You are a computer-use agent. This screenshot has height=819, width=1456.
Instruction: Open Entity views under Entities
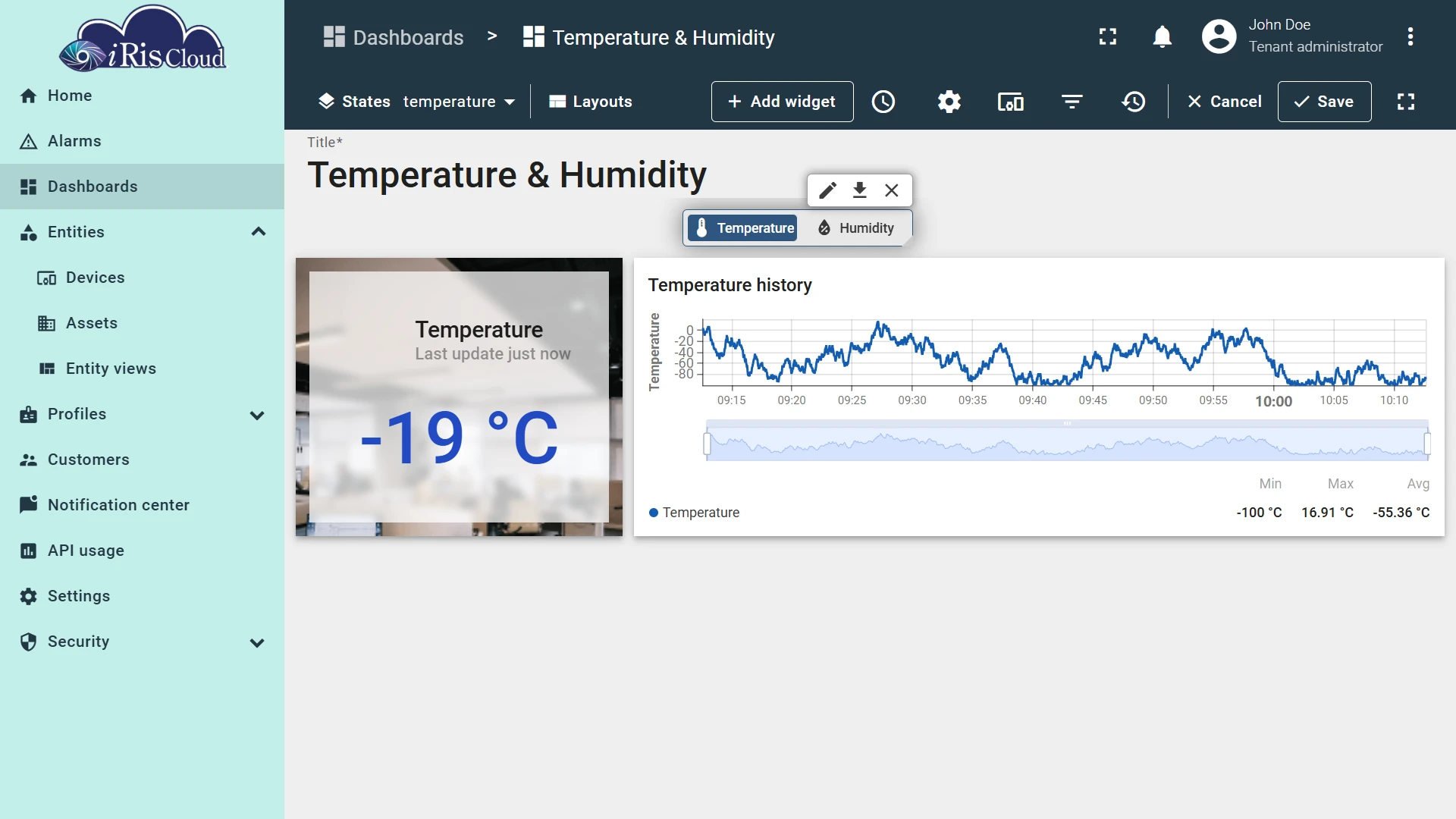(x=142, y=369)
